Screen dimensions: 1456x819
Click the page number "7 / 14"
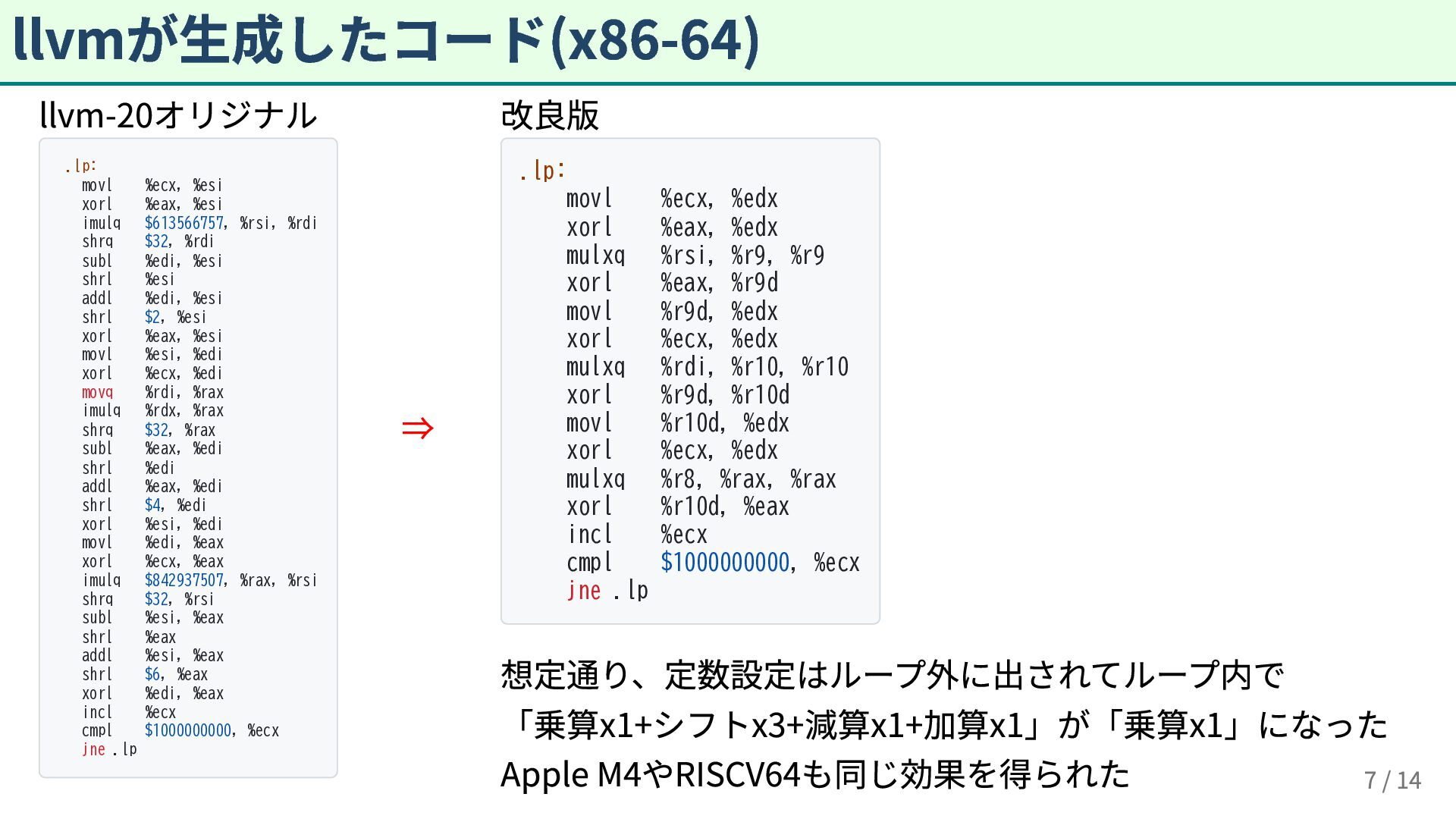1392,780
